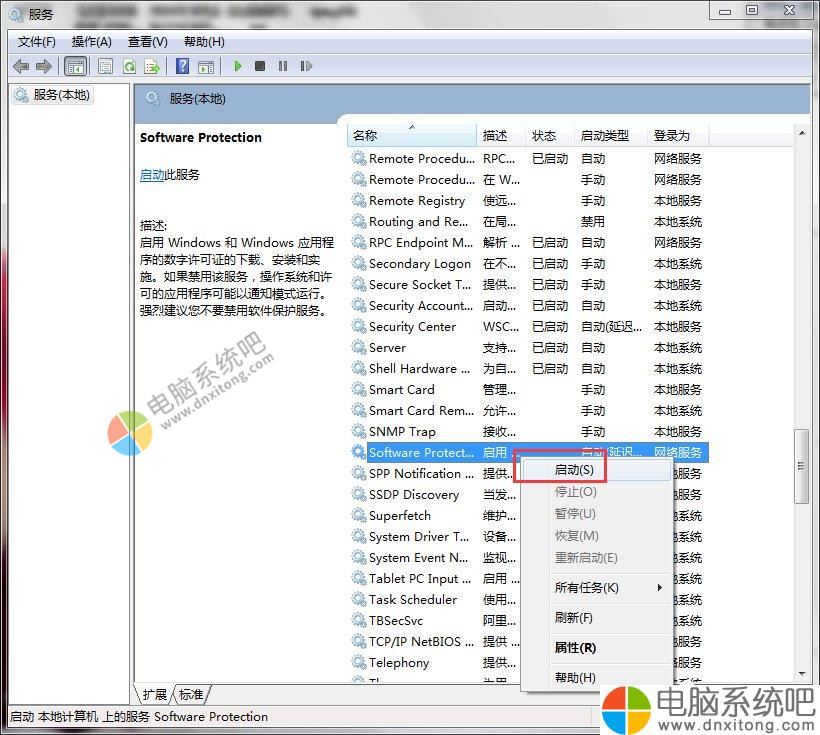The image size is (820, 735).
Task: Select the SPP Notification service row
Action: 435,473
